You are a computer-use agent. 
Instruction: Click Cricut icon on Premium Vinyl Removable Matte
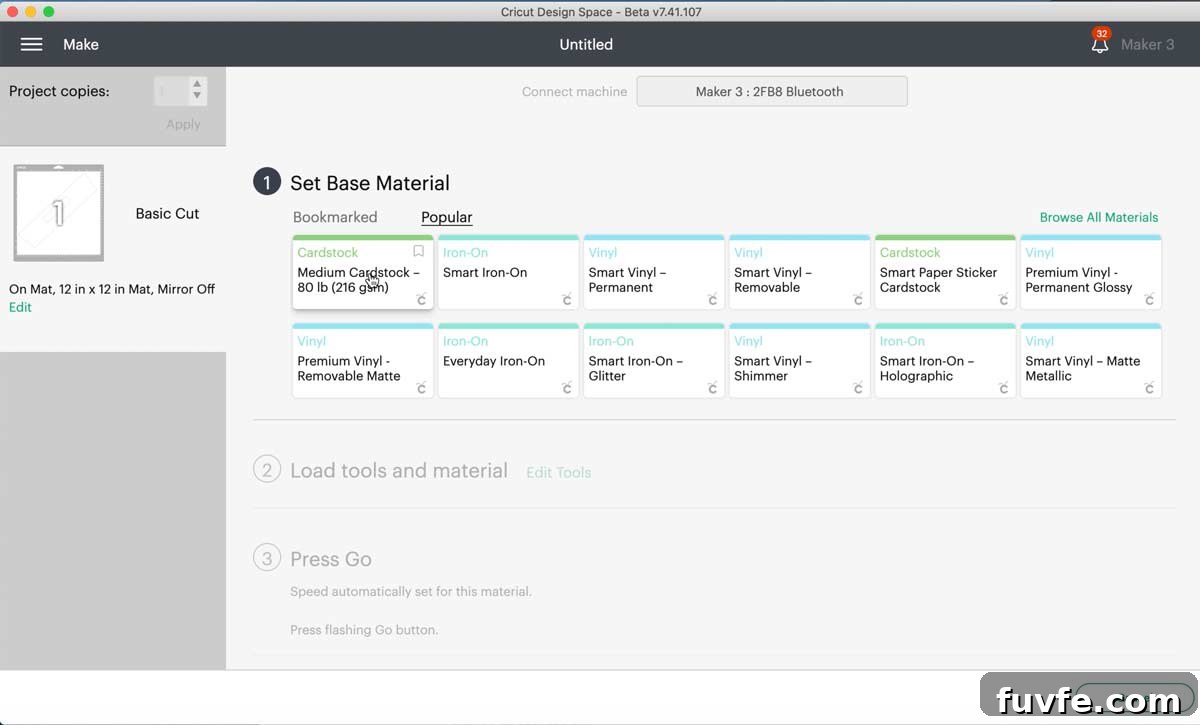click(x=421, y=388)
